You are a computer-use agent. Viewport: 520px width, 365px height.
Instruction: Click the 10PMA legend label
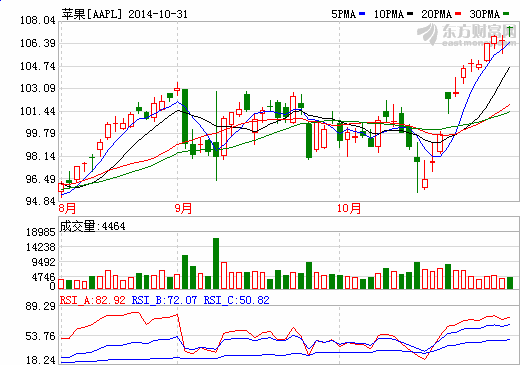(389, 14)
